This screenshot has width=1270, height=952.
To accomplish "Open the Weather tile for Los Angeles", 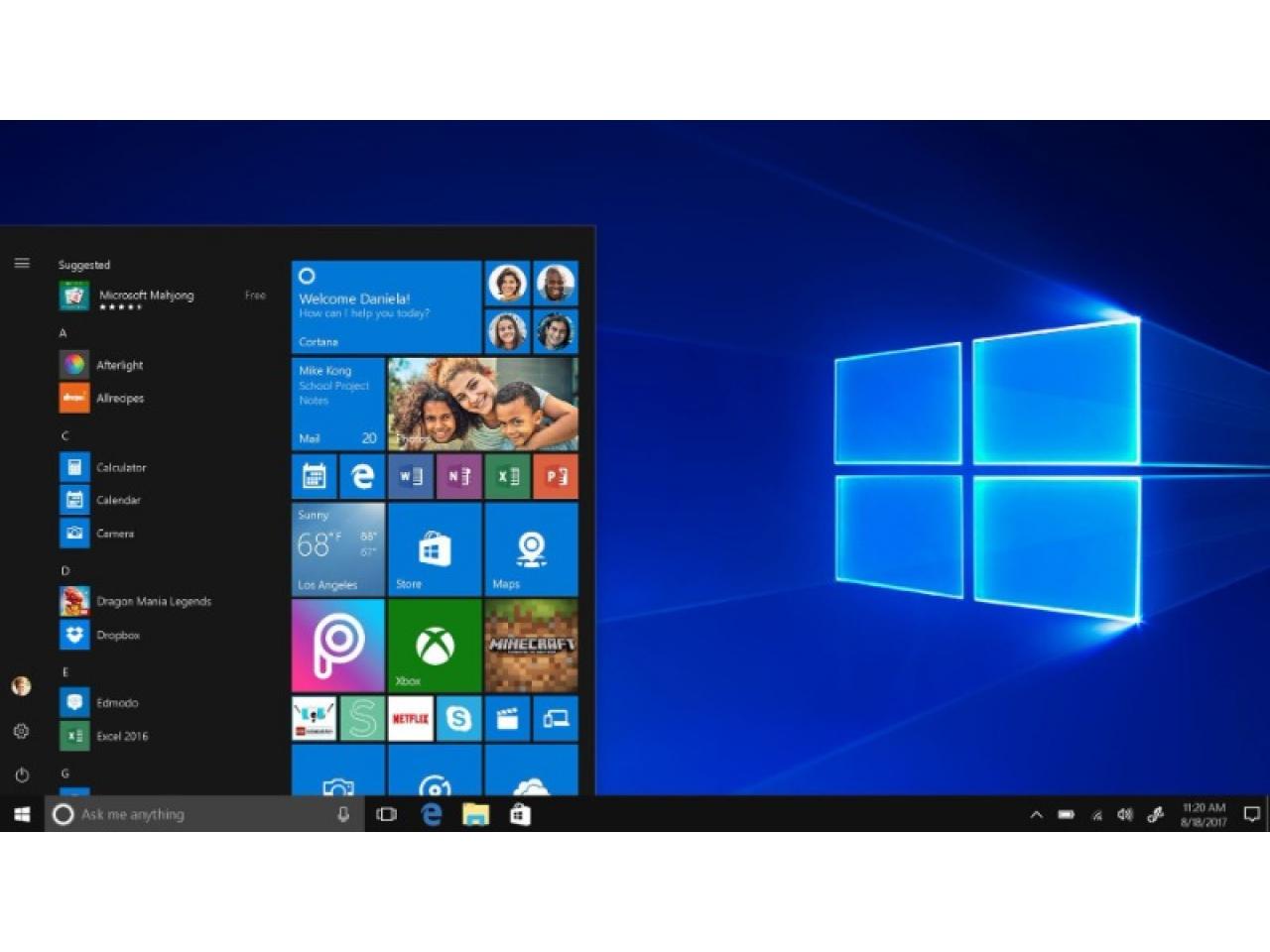I will tap(337, 549).
